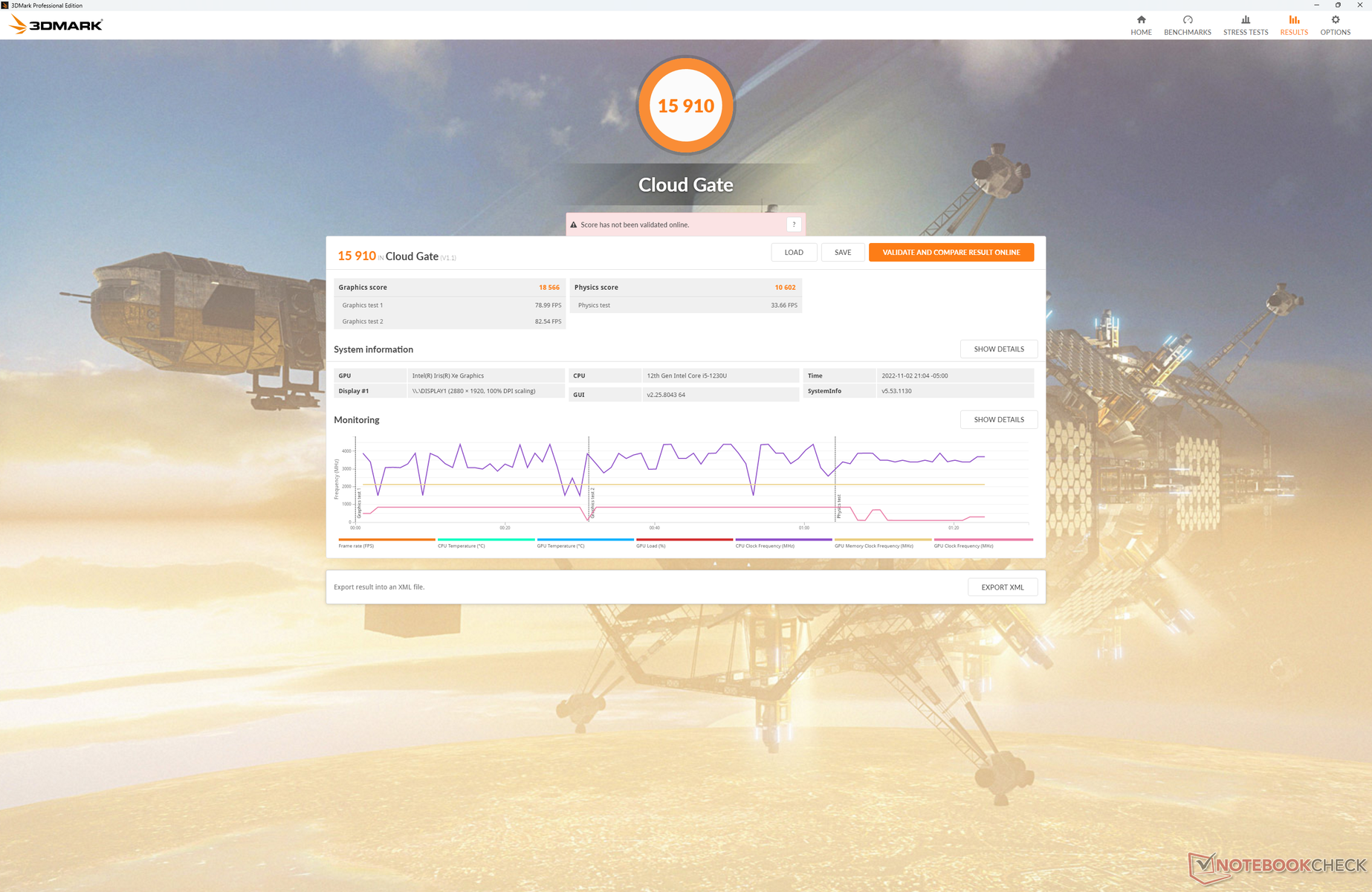Toggle GPU Temperature legend swatch

(586, 540)
